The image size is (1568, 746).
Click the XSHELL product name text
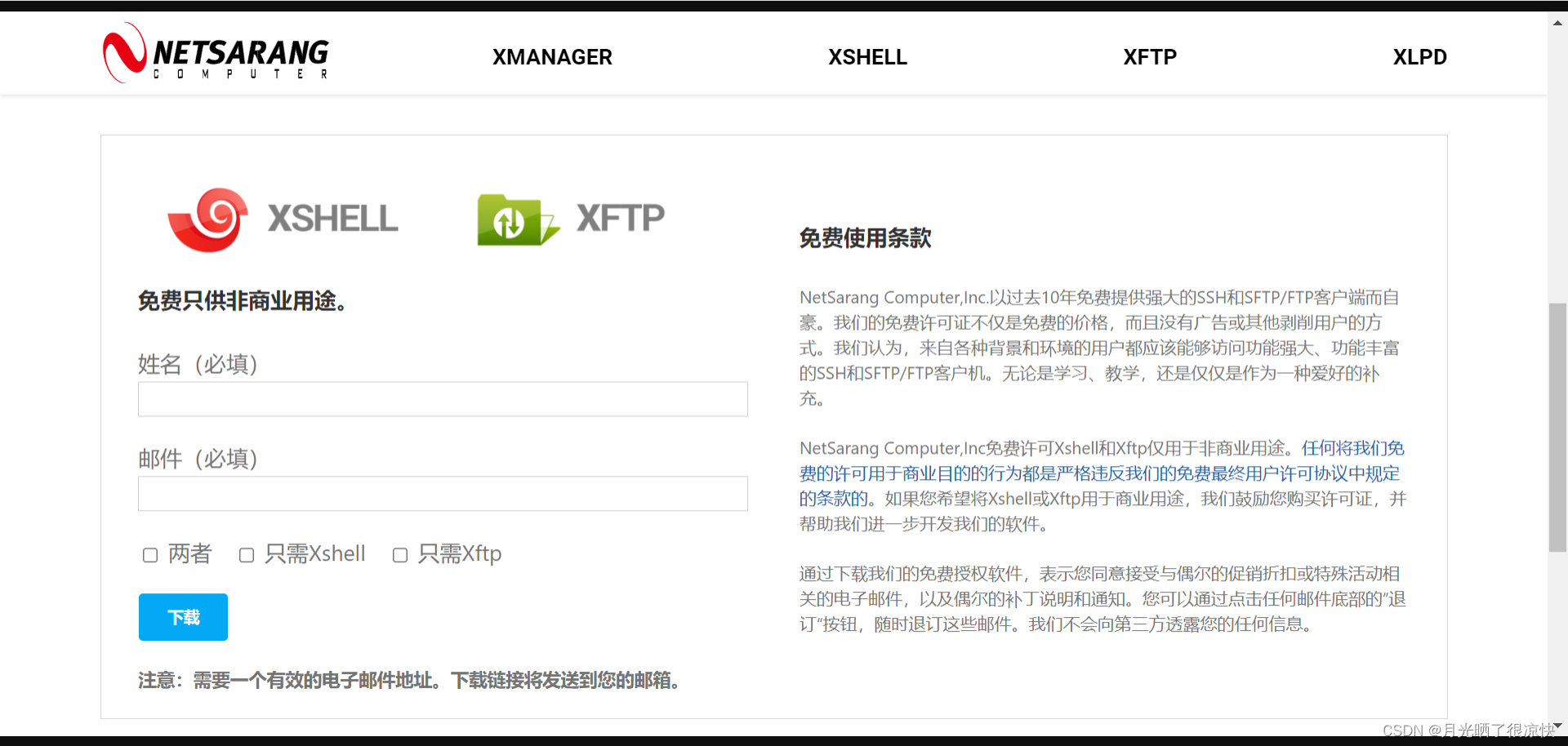pyautogui.click(x=333, y=219)
